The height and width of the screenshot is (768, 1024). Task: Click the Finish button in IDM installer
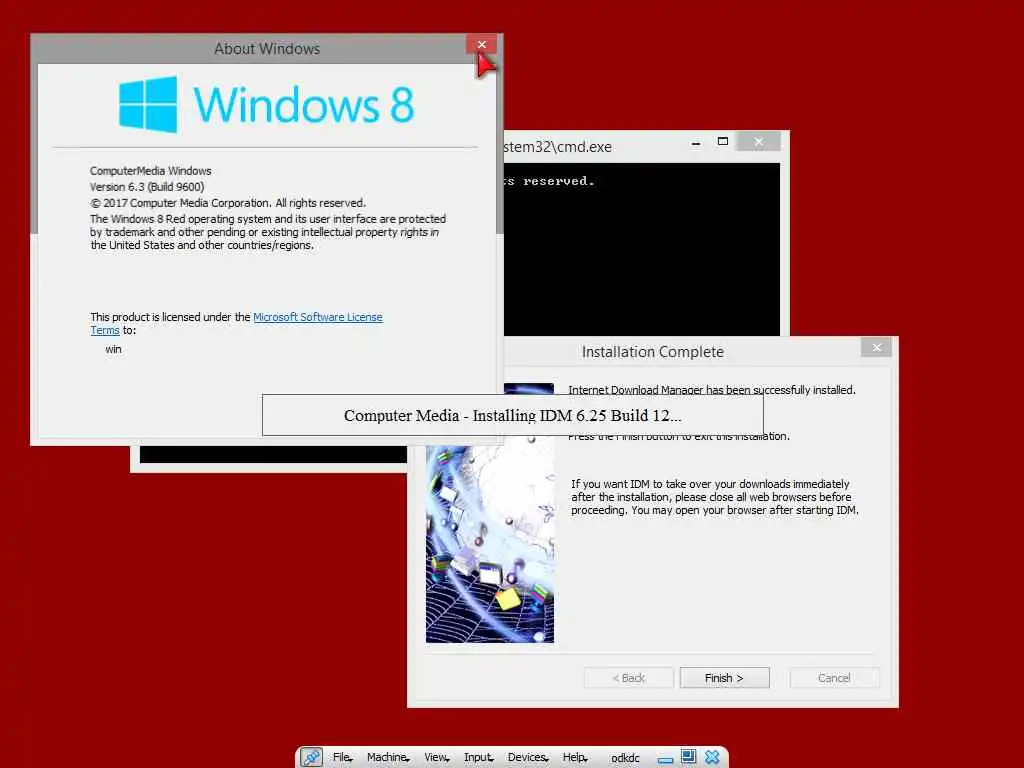(724, 678)
